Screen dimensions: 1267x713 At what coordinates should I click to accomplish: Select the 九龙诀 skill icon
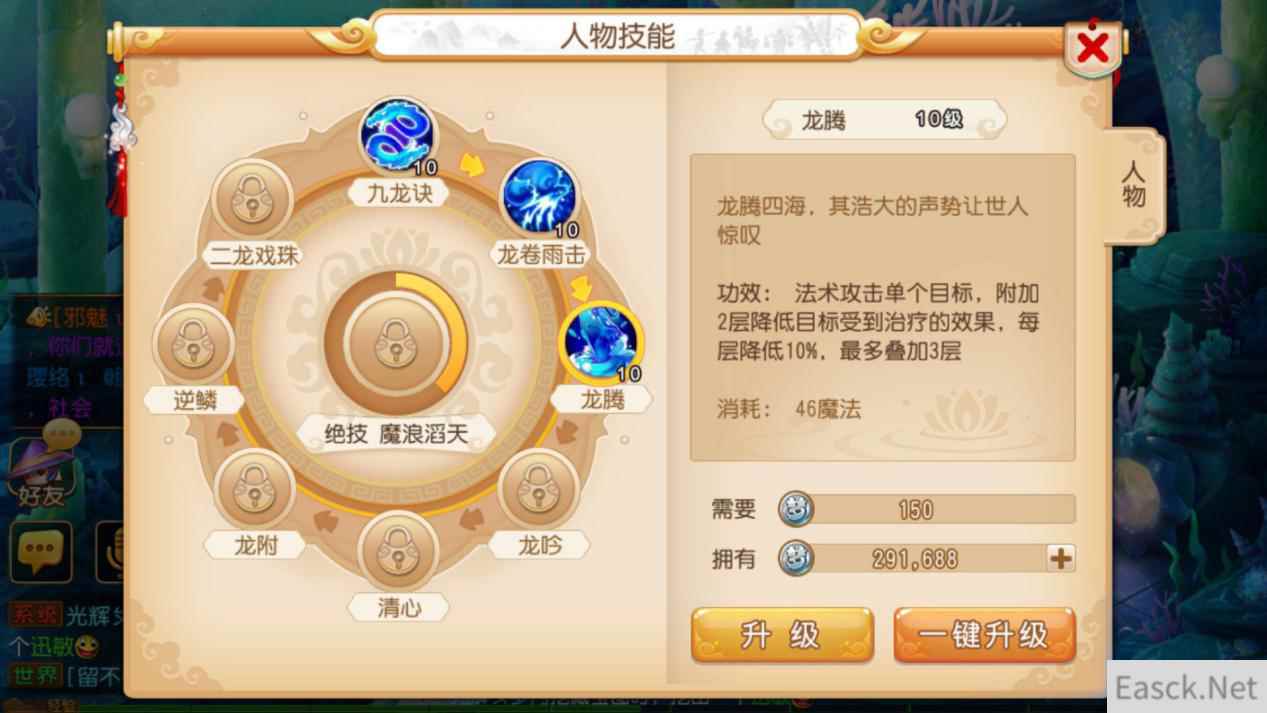[397, 137]
